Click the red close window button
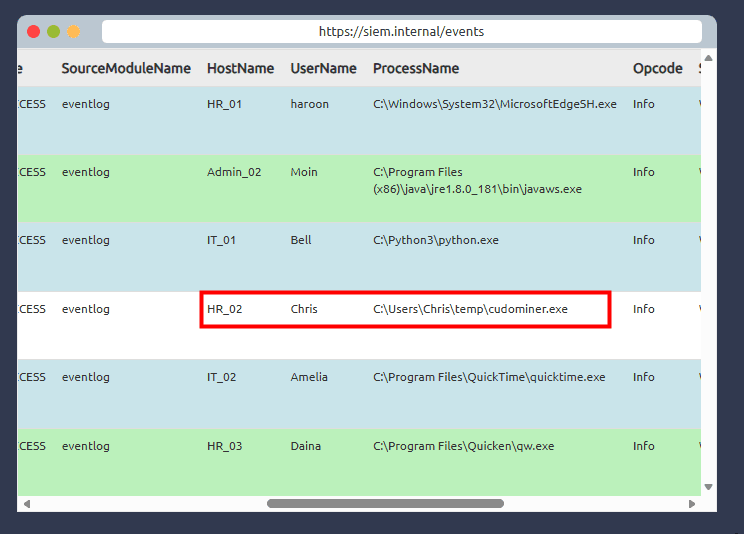 click(34, 32)
